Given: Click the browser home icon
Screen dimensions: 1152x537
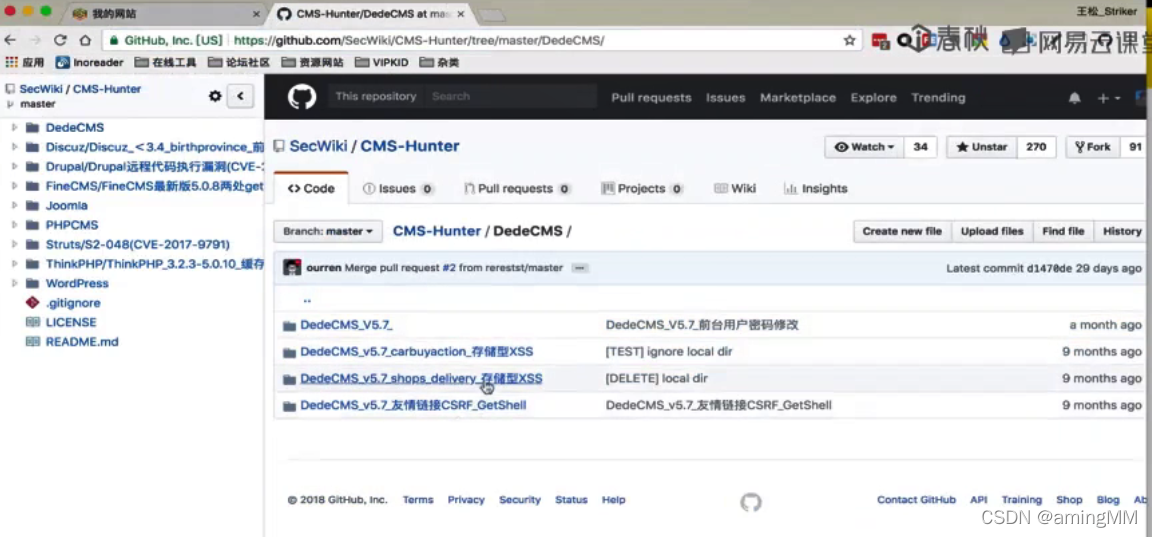Looking at the screenshot, I should coord(85,40).
